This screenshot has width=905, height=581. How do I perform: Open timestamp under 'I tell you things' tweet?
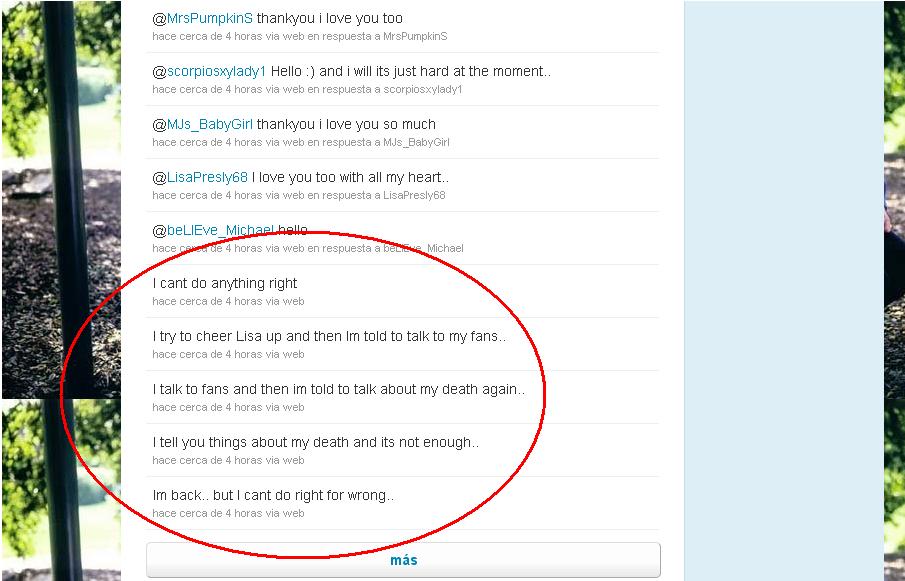[208, 461]
